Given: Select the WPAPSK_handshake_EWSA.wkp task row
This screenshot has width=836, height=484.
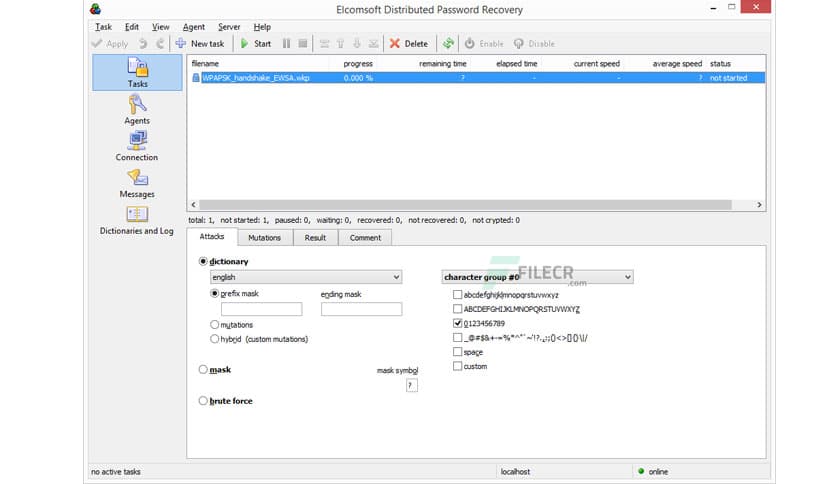Looking at the screenshot, I should click(477, 78).
